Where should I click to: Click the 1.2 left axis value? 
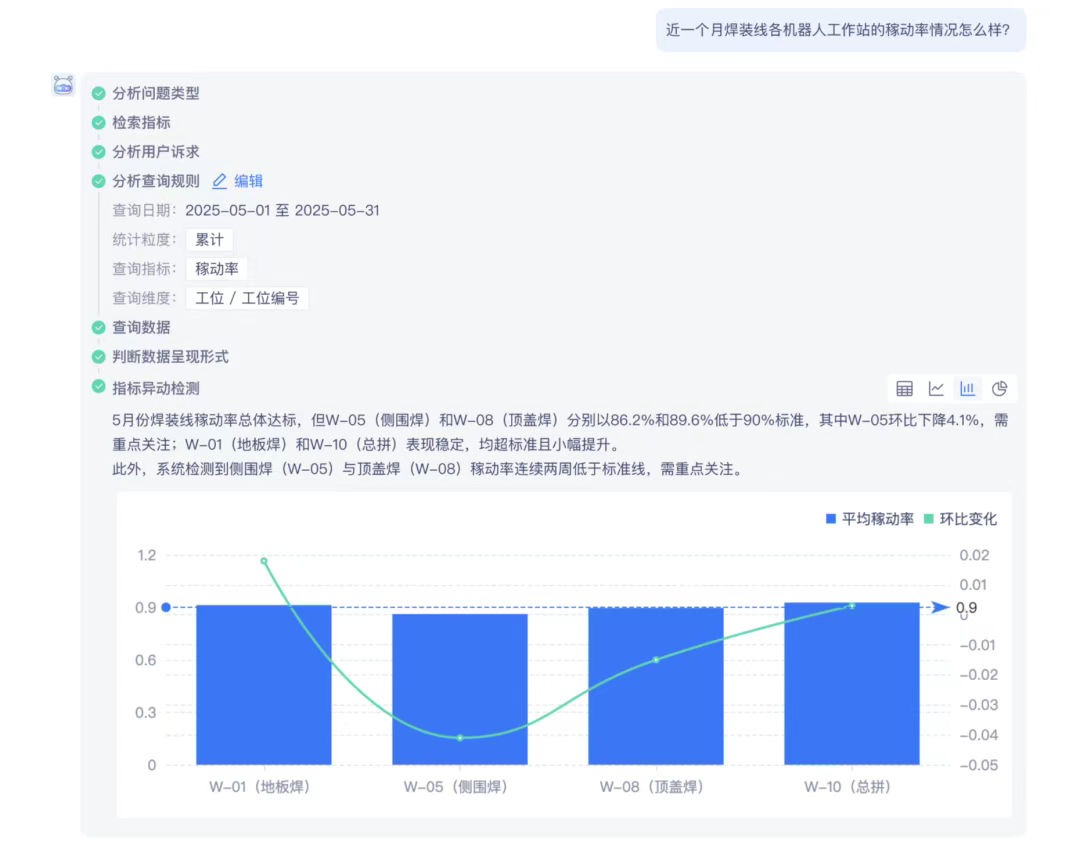pos(147,555)
